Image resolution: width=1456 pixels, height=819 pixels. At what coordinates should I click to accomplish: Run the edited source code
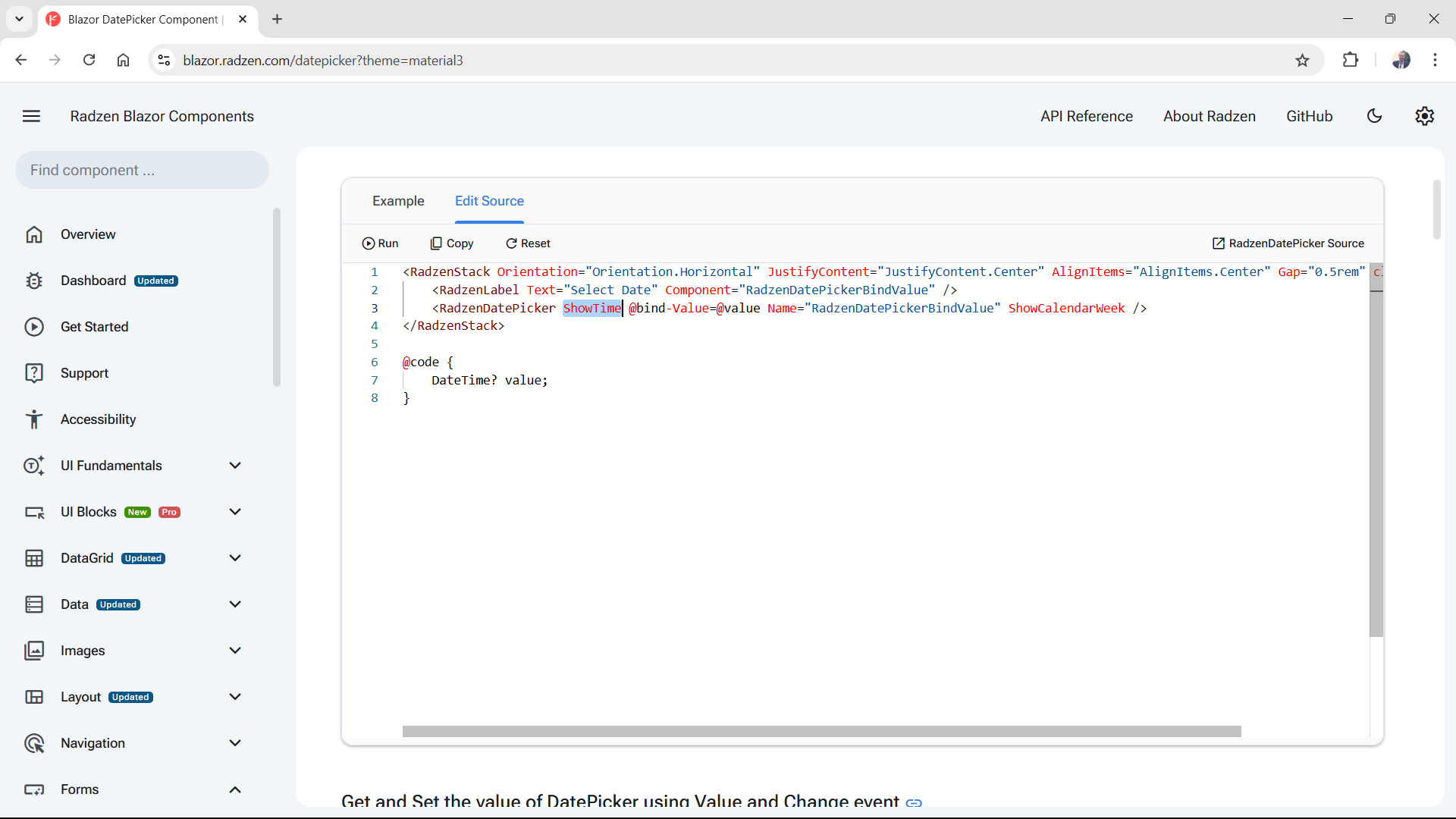coord(380,243)
